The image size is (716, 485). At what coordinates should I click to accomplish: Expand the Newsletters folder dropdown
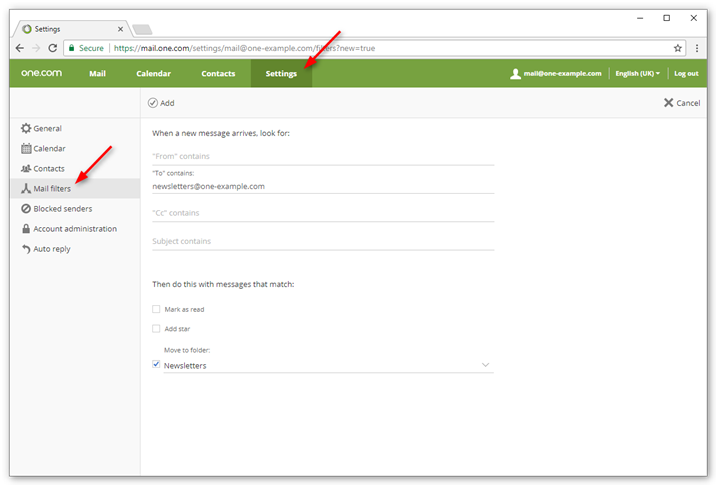click(485, 365)
